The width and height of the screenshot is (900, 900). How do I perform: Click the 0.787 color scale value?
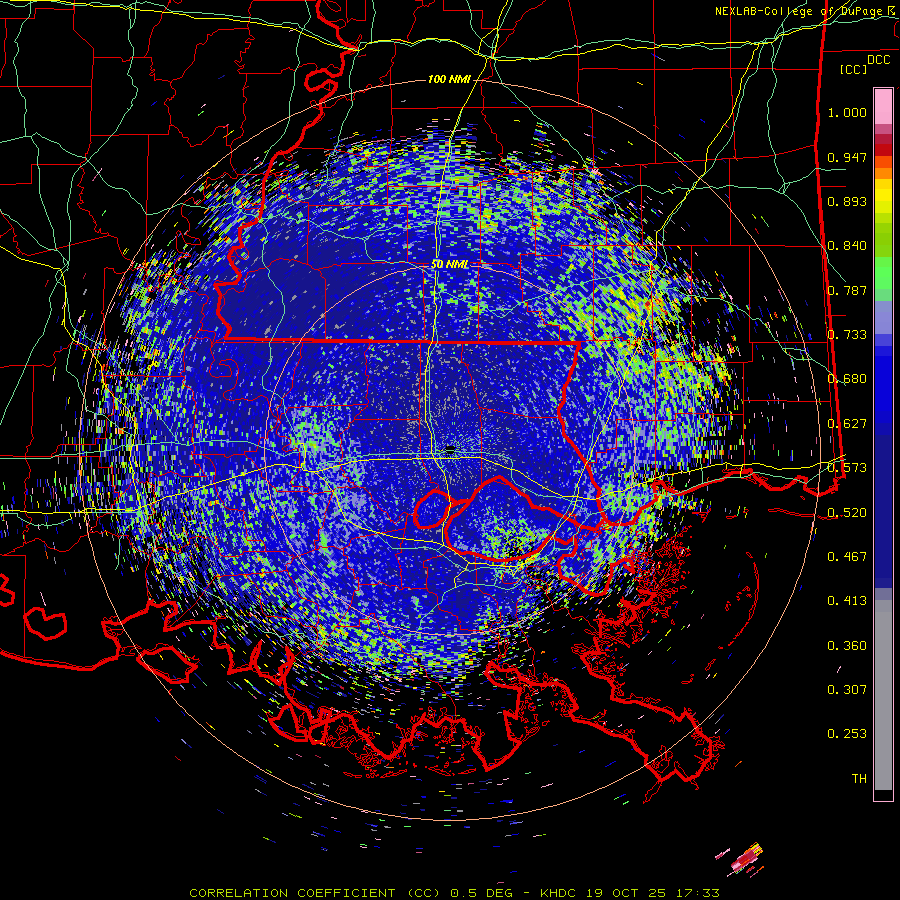pos(847,290)
